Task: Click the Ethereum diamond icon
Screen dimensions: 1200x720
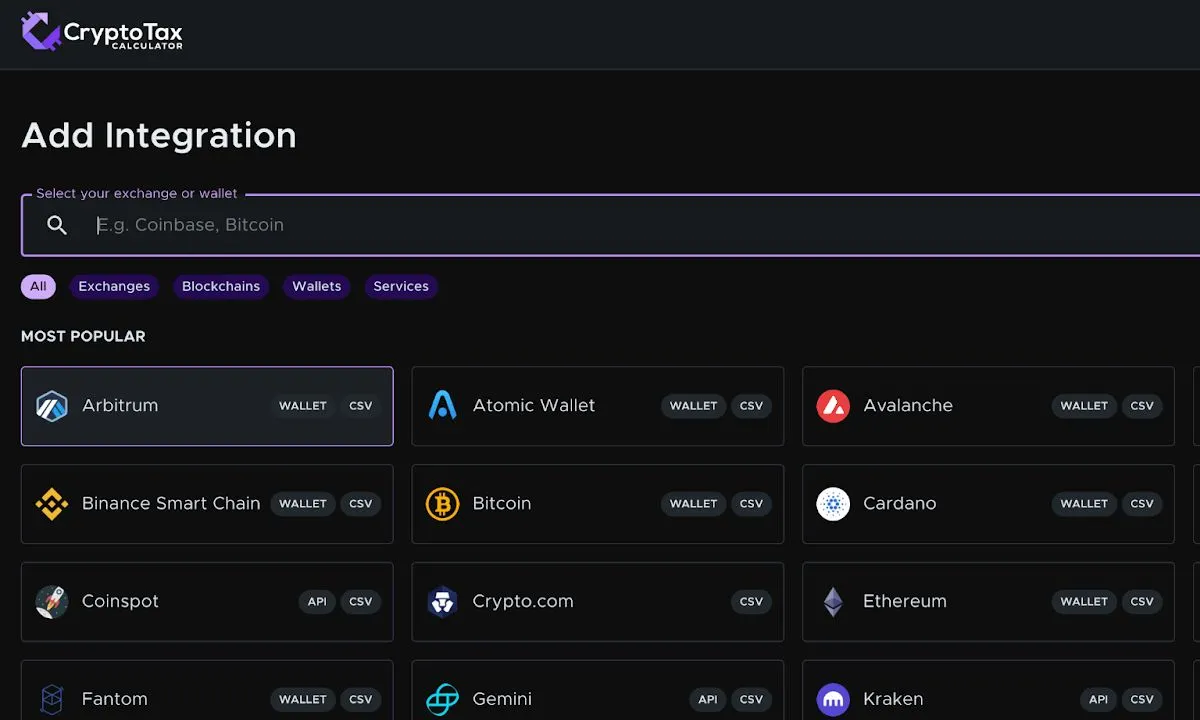Action: click(x=833, y=602)
